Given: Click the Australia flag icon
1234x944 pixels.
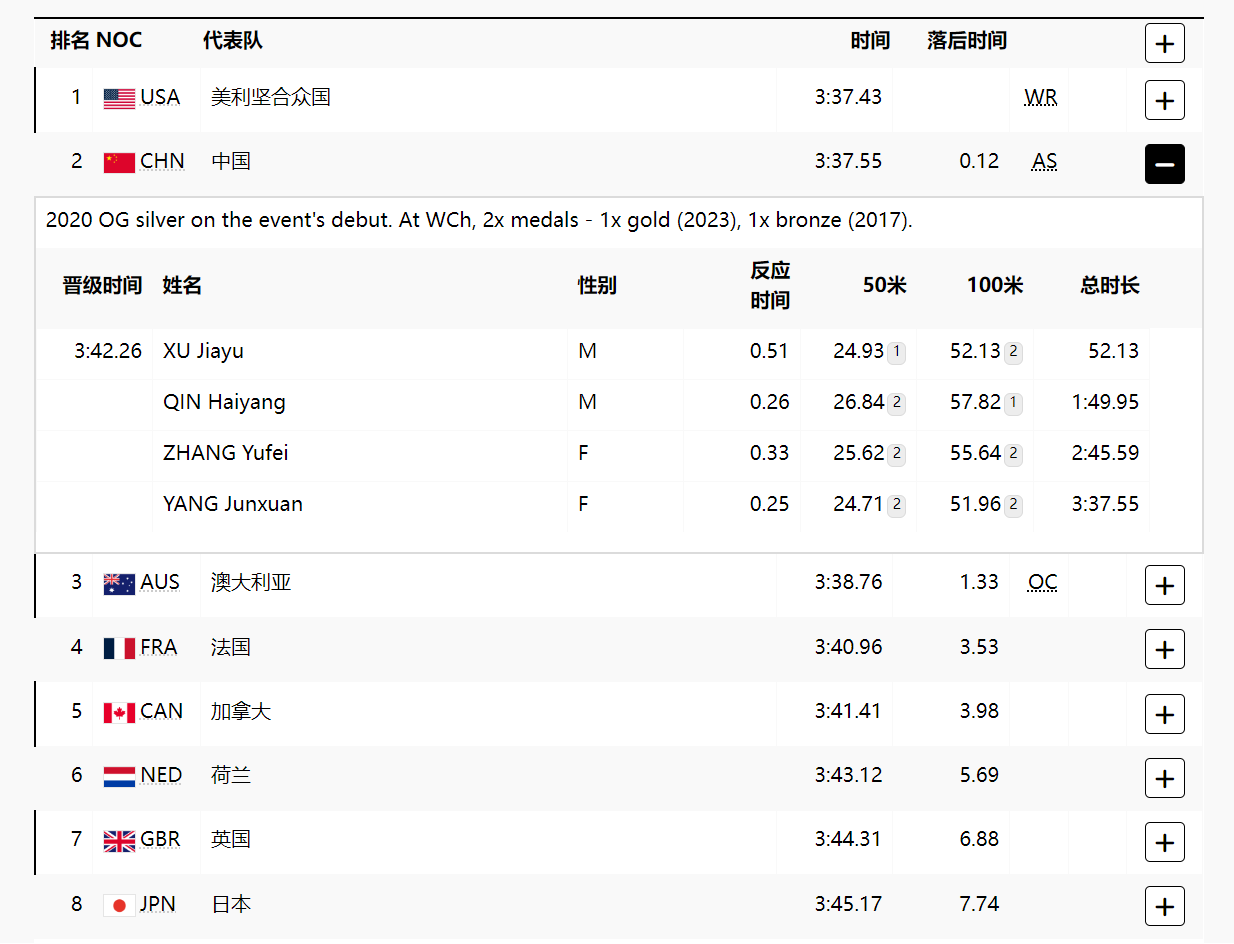Looking at the screenshot, I should [x=118, y=582].
